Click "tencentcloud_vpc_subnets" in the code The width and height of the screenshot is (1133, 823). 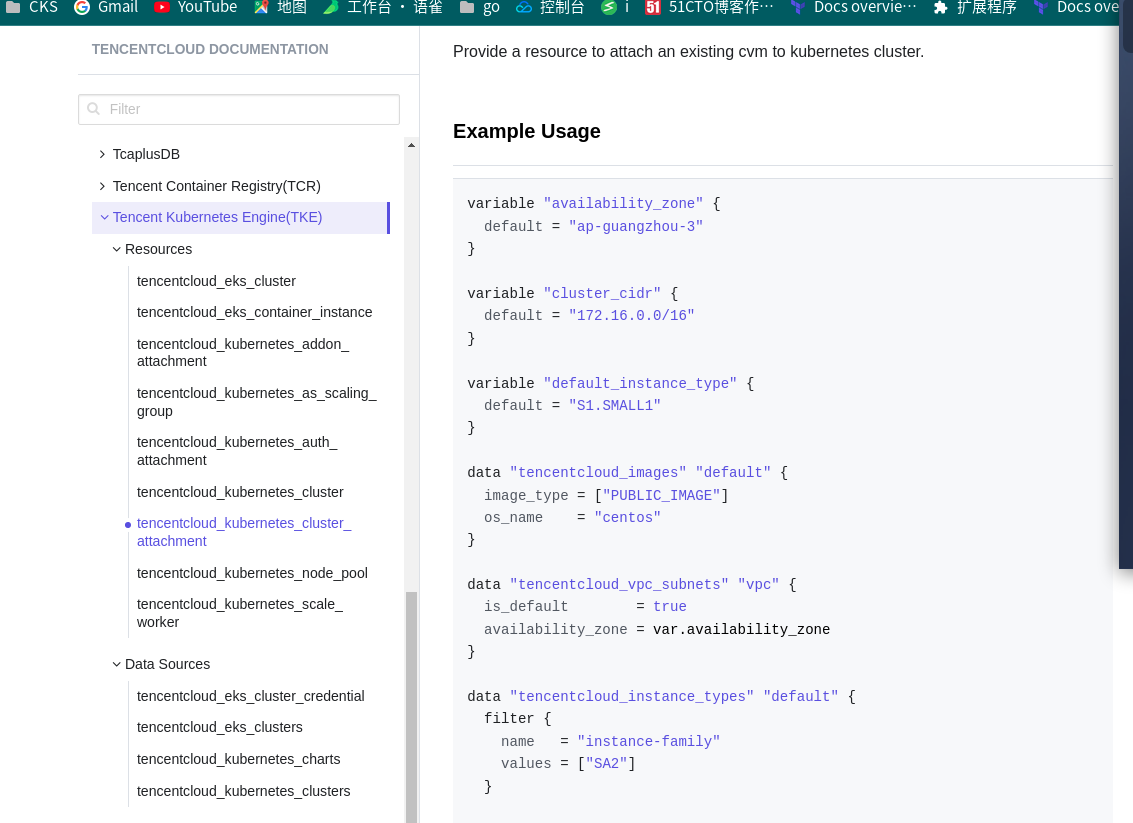[619, 585]
